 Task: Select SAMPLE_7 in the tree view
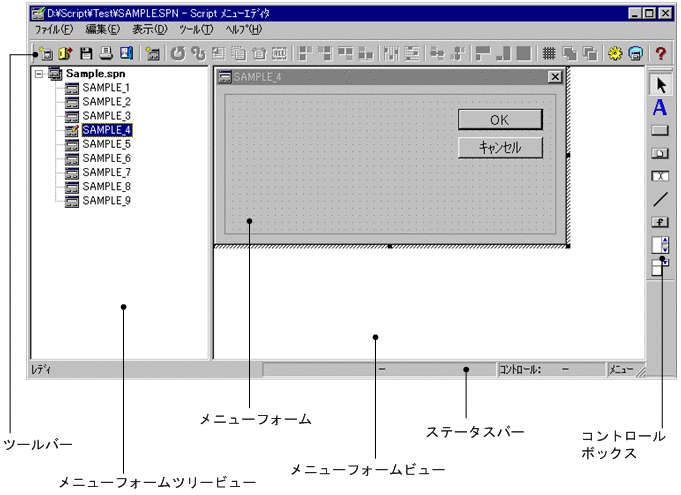106,172
